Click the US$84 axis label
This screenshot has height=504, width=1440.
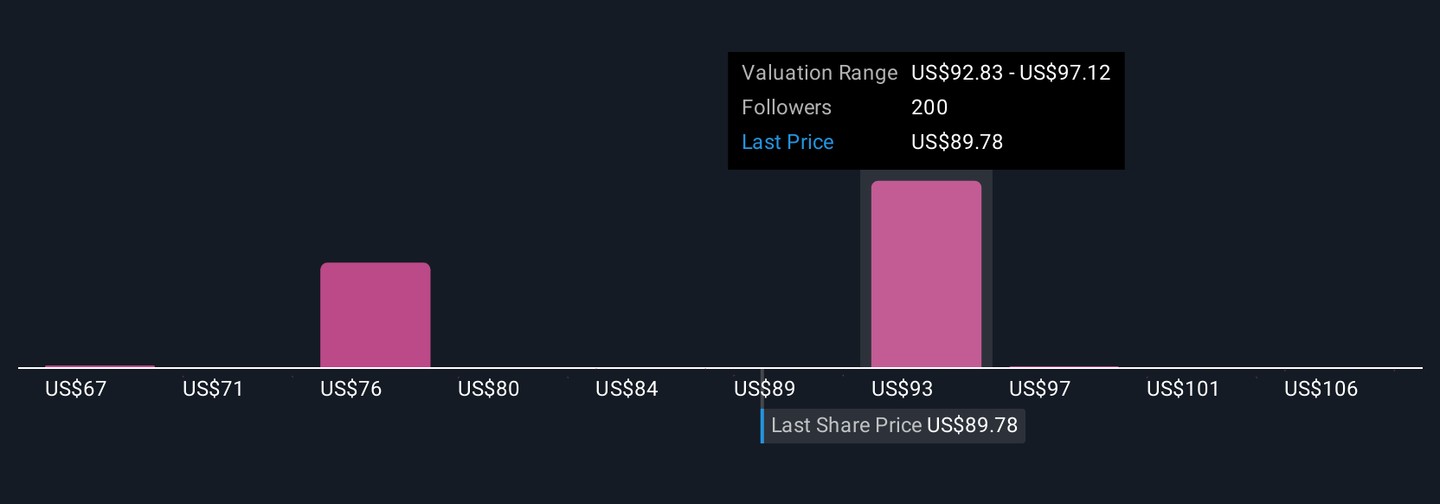[x=627, y=389]
